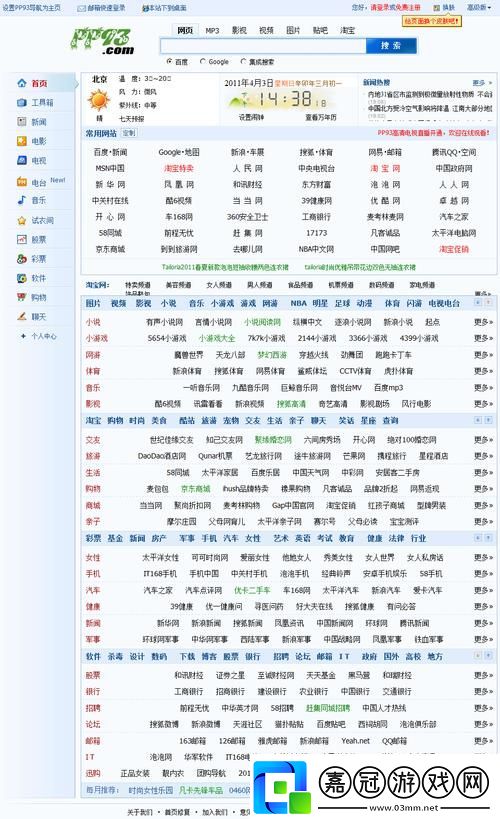Expand 更多 on the 小游戏 row
The width and height of the screenshot is (500, 819).
[x=483, y=338]
